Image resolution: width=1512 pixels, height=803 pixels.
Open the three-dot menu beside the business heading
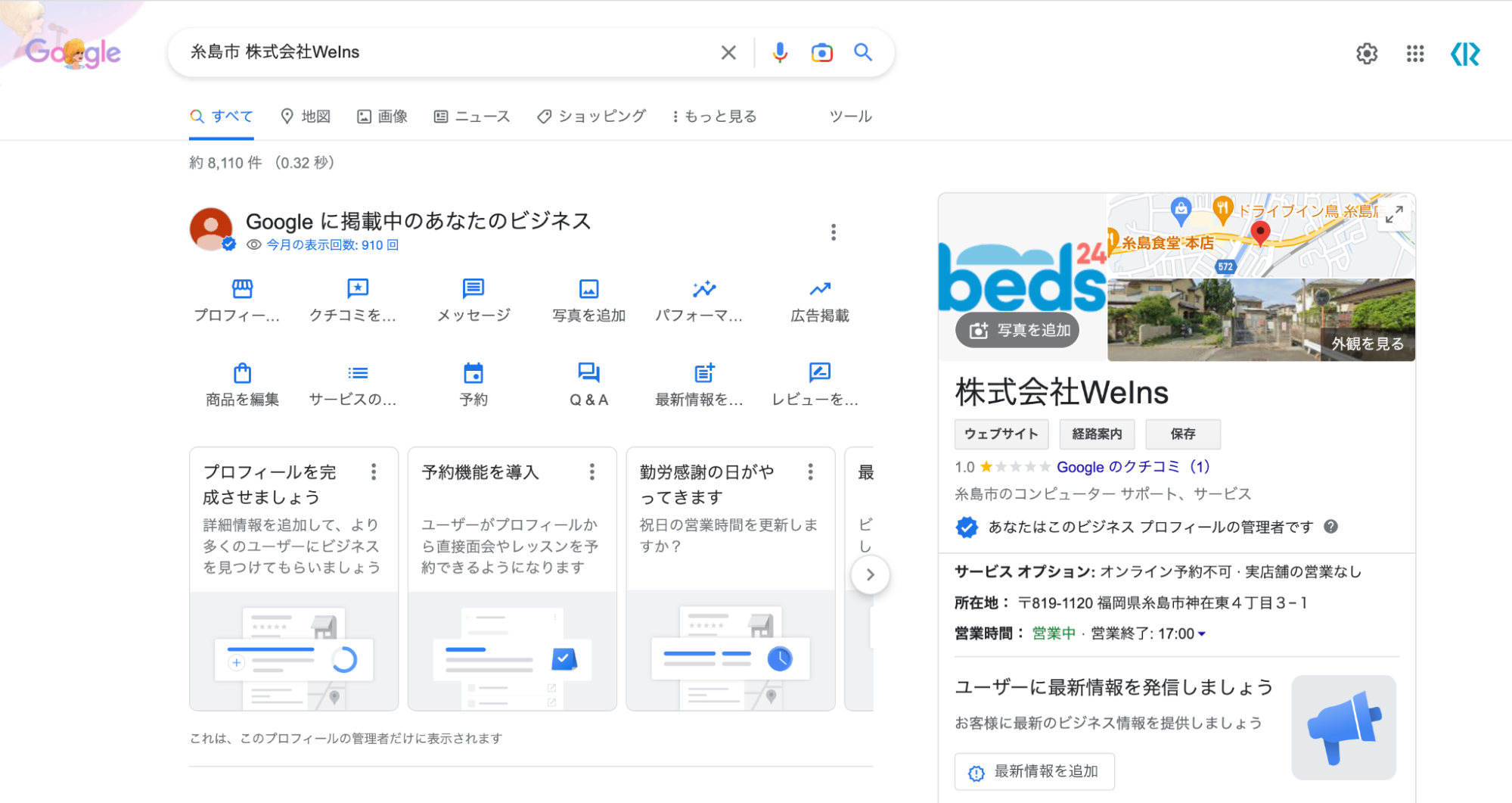pyautogui.click(x=834, y=232)
